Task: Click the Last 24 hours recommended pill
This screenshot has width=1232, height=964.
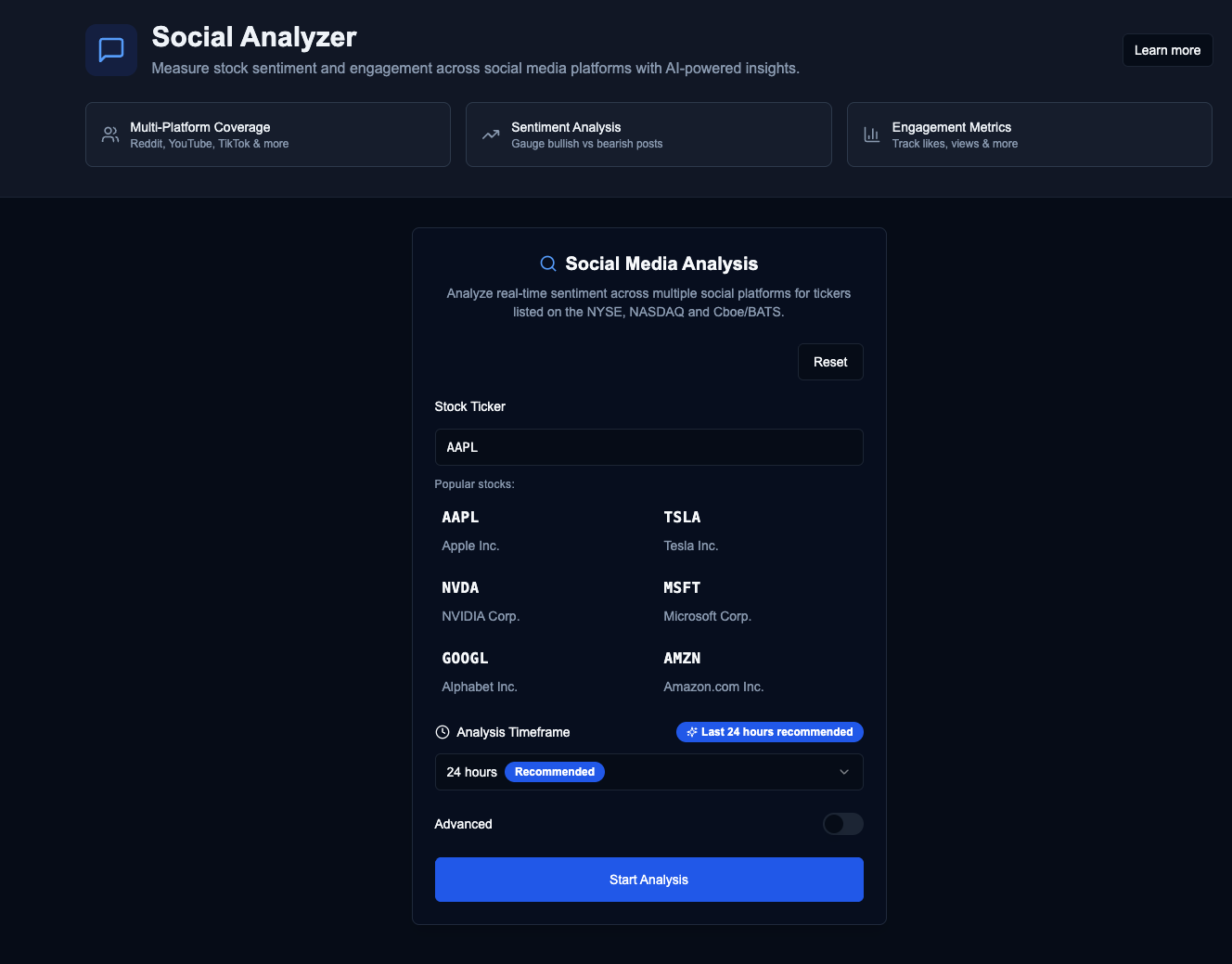Action: point(769,732)
